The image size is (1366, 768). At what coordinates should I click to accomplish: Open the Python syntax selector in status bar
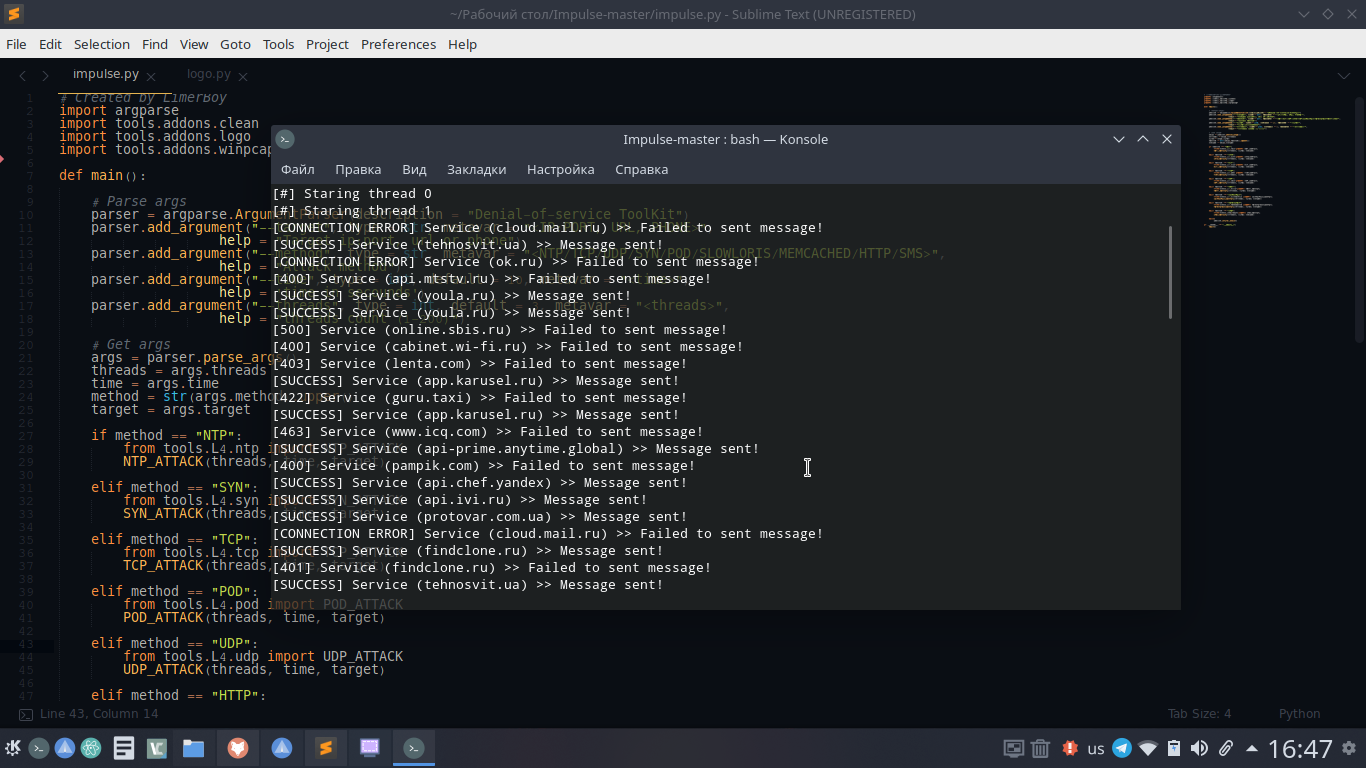[1299, 714]
